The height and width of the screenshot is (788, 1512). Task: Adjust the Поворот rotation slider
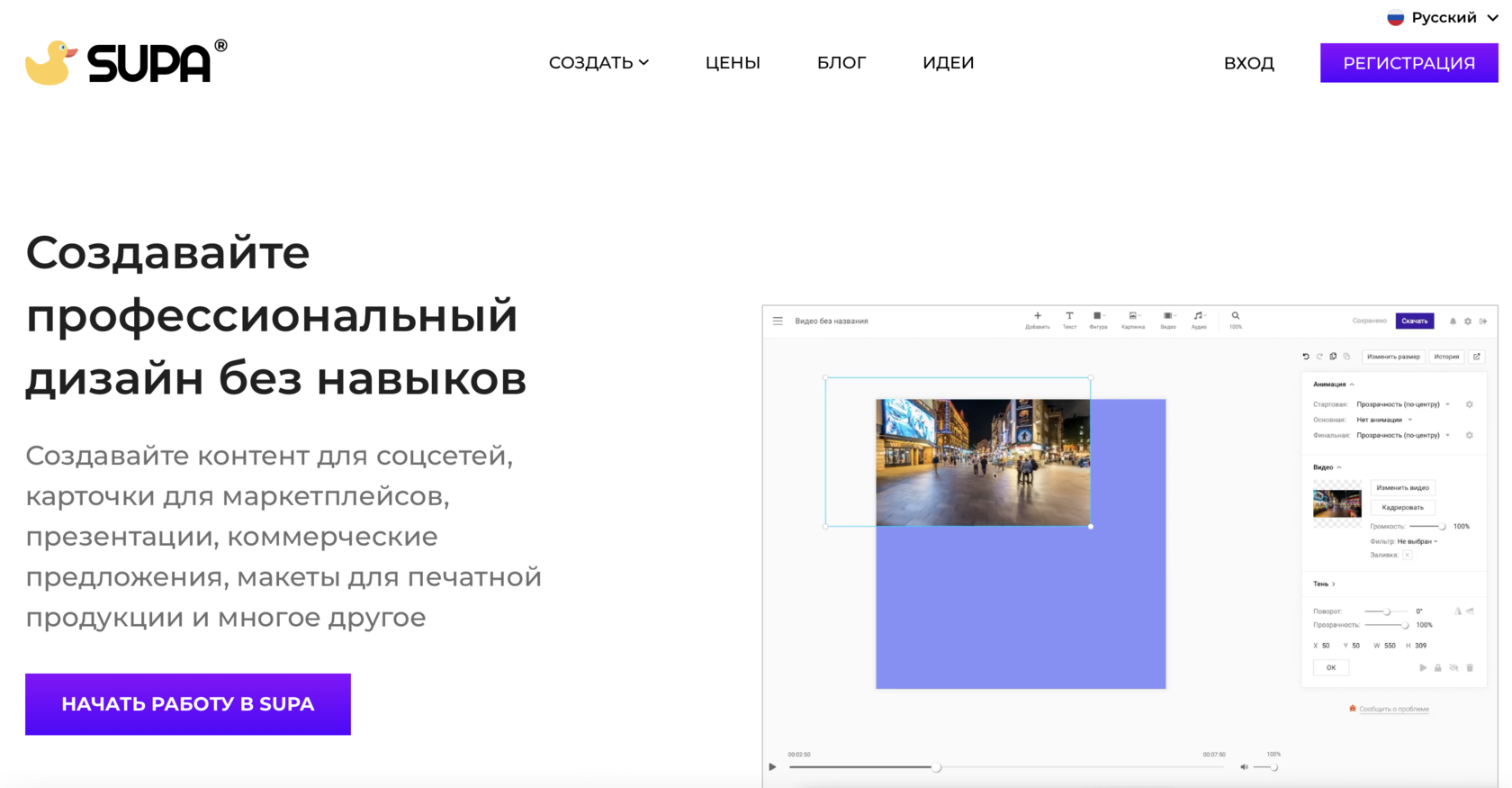[x=1386, y=611]
